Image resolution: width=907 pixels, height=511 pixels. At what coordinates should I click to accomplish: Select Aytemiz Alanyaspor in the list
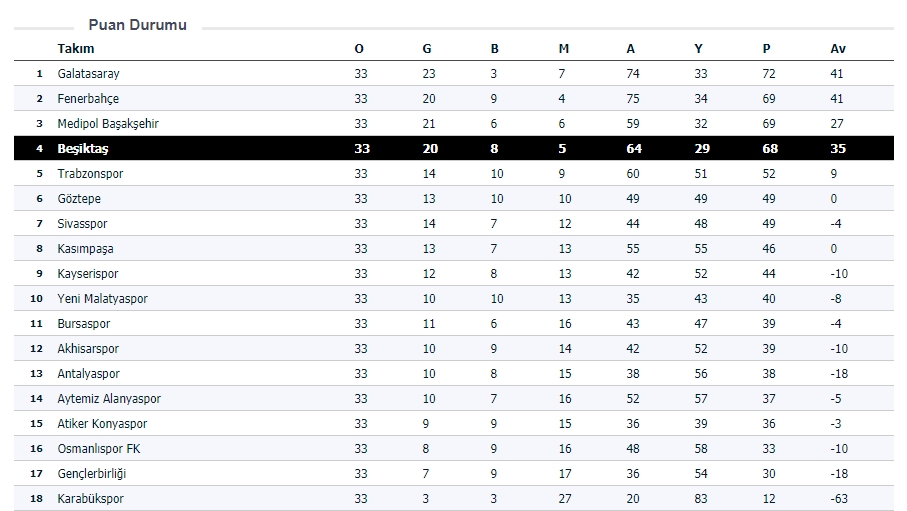tap(109, 398)
